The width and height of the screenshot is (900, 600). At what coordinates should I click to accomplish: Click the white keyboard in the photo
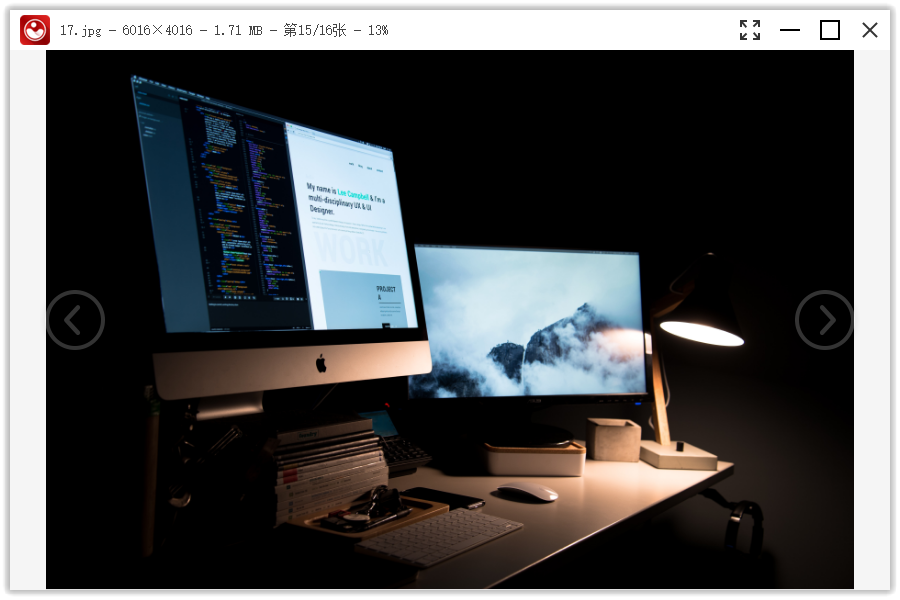pyautogui.click(x=439, y=537)
